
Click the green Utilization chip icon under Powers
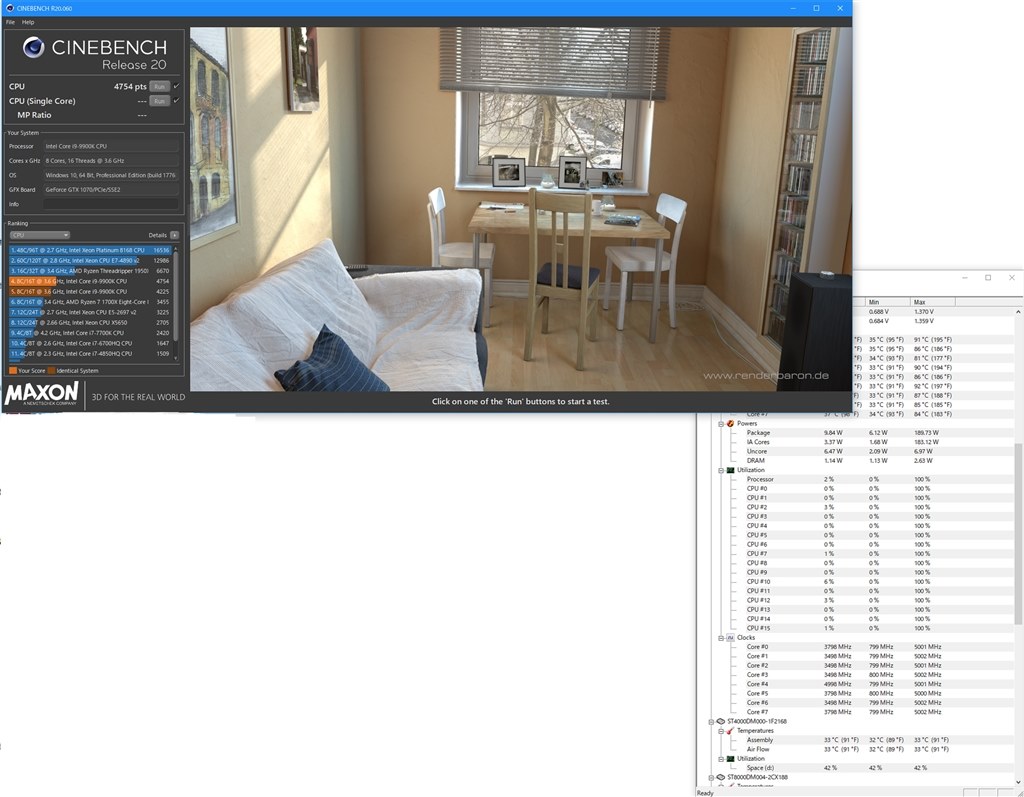point(730,470)
